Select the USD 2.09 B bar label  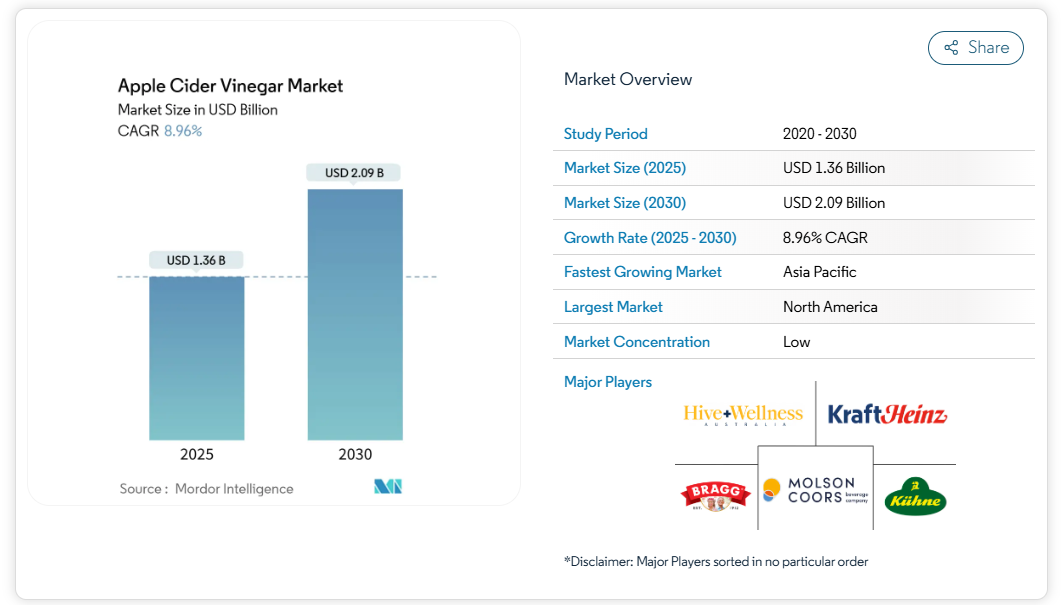click(355, 173)
